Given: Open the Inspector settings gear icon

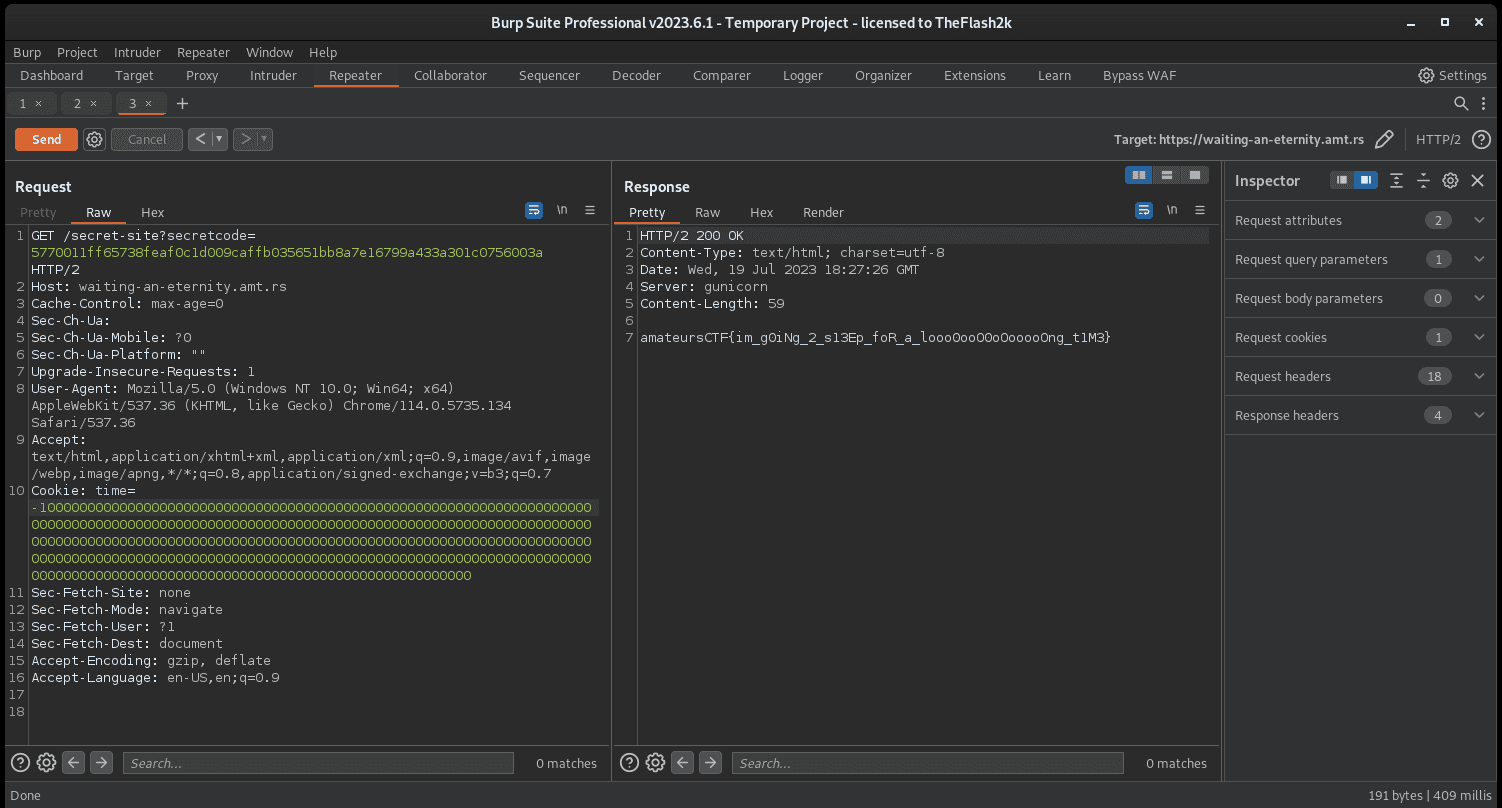Looking at the screenshot, I should (1450, 181).
